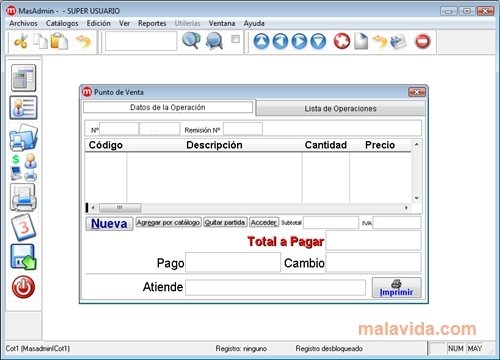Click the second magnifier search-next icon
The image size is (500, 360).
coord(214,41)
